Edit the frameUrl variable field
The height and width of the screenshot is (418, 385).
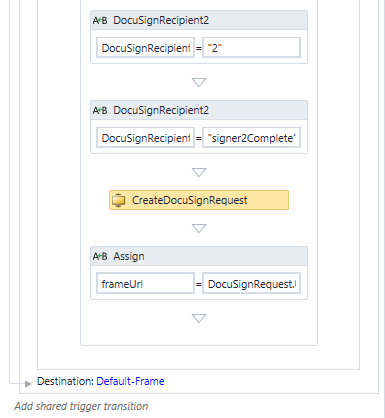[x=145, y=283]
